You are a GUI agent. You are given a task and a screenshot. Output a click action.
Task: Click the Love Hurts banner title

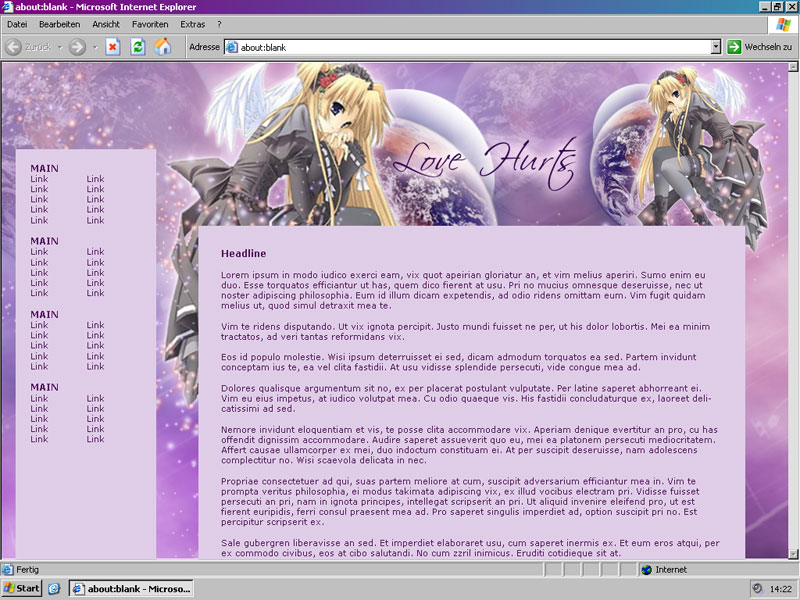click(x=485, y=162)
